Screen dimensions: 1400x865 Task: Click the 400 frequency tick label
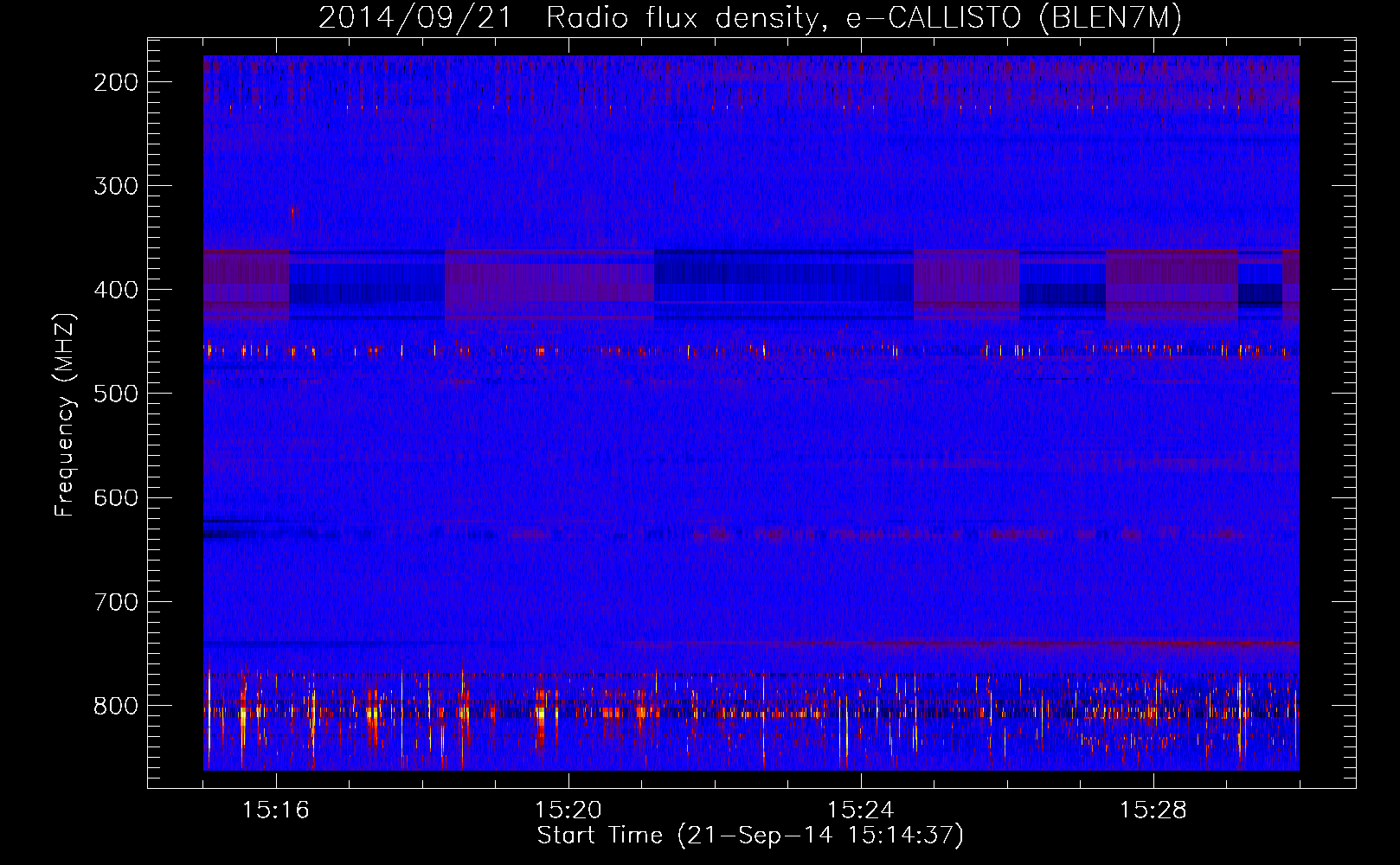click(x=115, y=290)
